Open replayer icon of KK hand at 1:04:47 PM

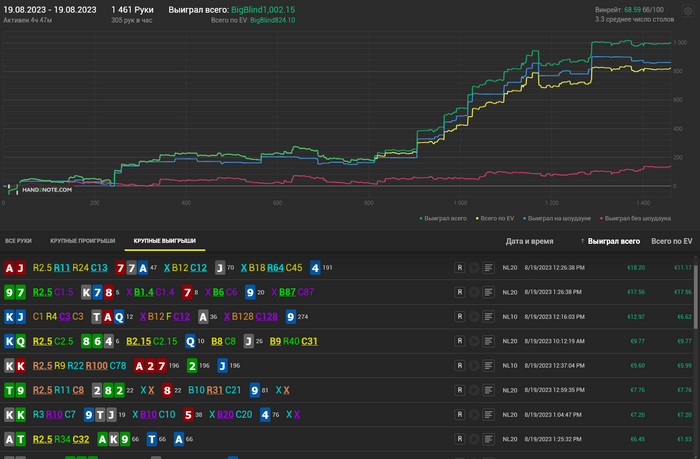tap(474, 415)
